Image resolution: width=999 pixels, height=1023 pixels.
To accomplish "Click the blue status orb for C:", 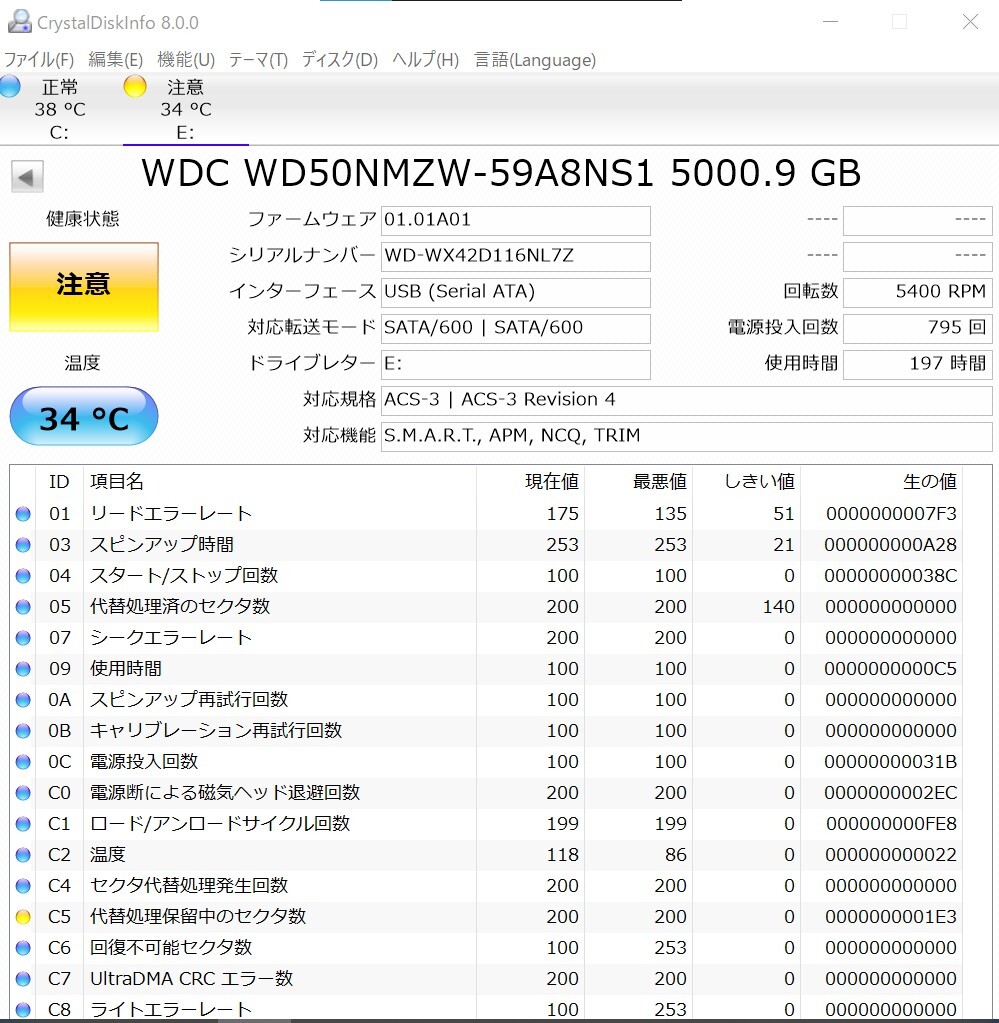I will [10, 86].
